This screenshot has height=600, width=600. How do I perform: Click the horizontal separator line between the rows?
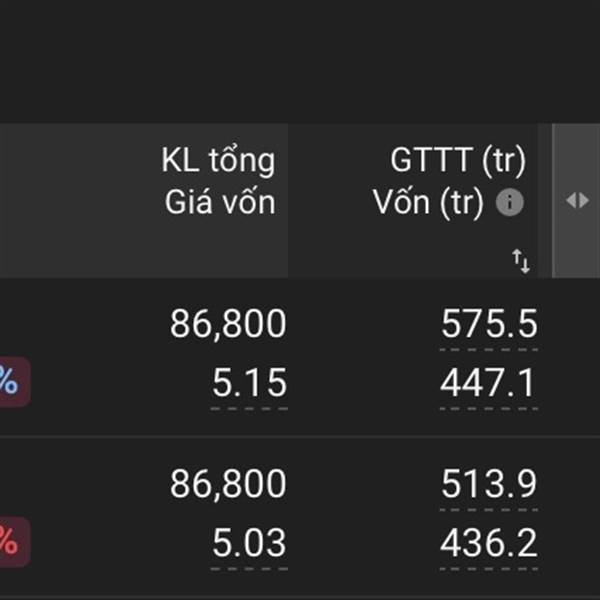click(x=300, y=435)
